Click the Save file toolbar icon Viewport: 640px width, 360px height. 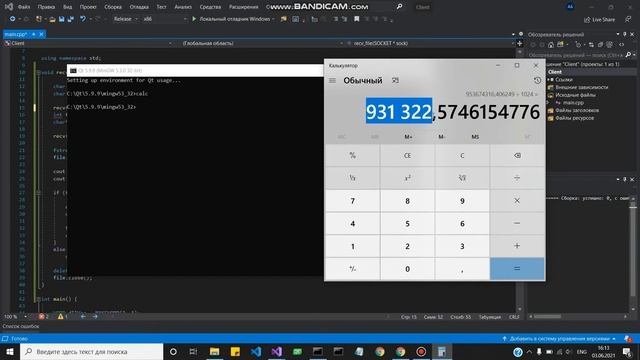click(x=61, y=19)
